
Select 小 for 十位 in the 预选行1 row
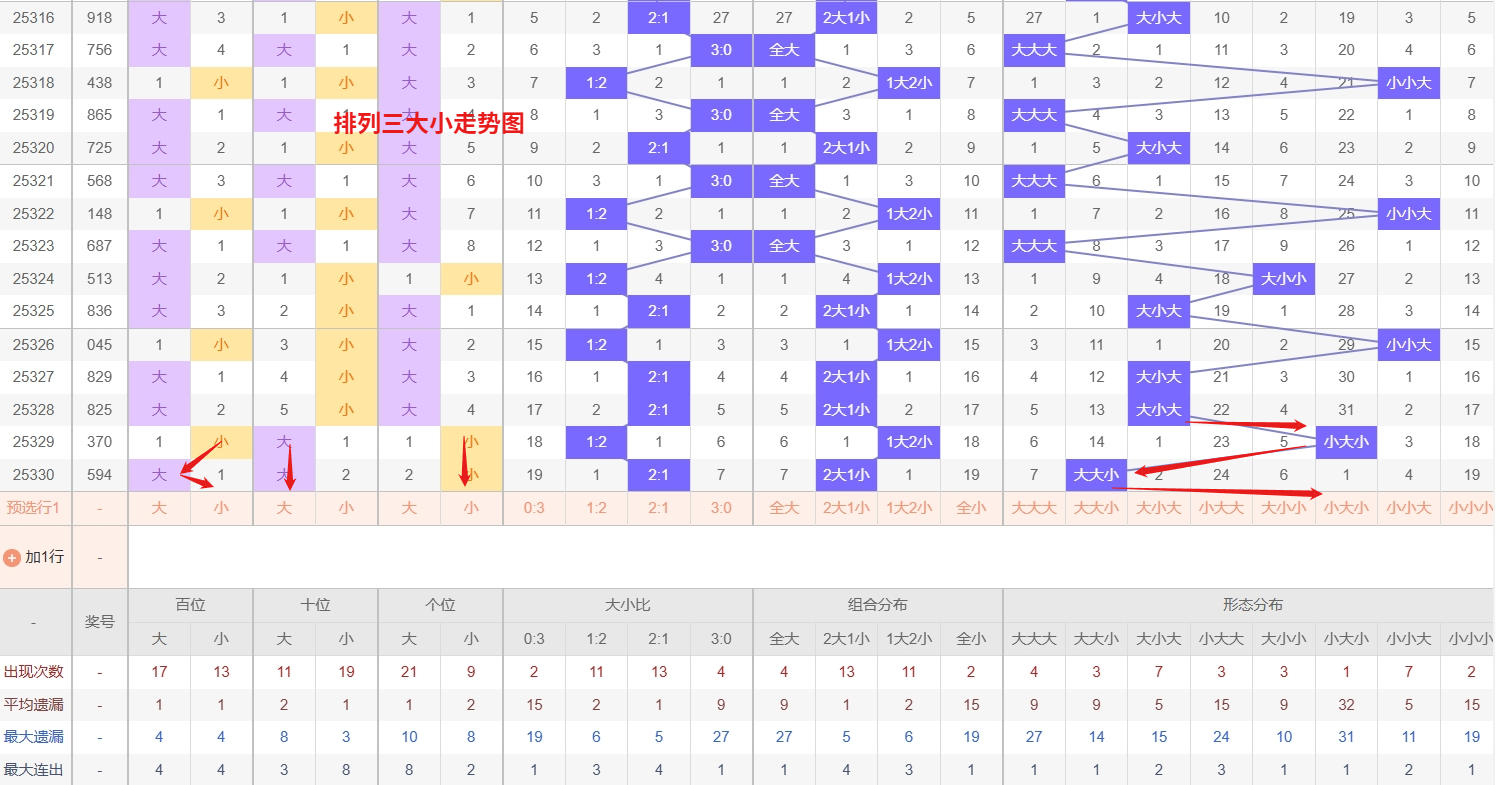pyautogui.click(x=346, y=508)
